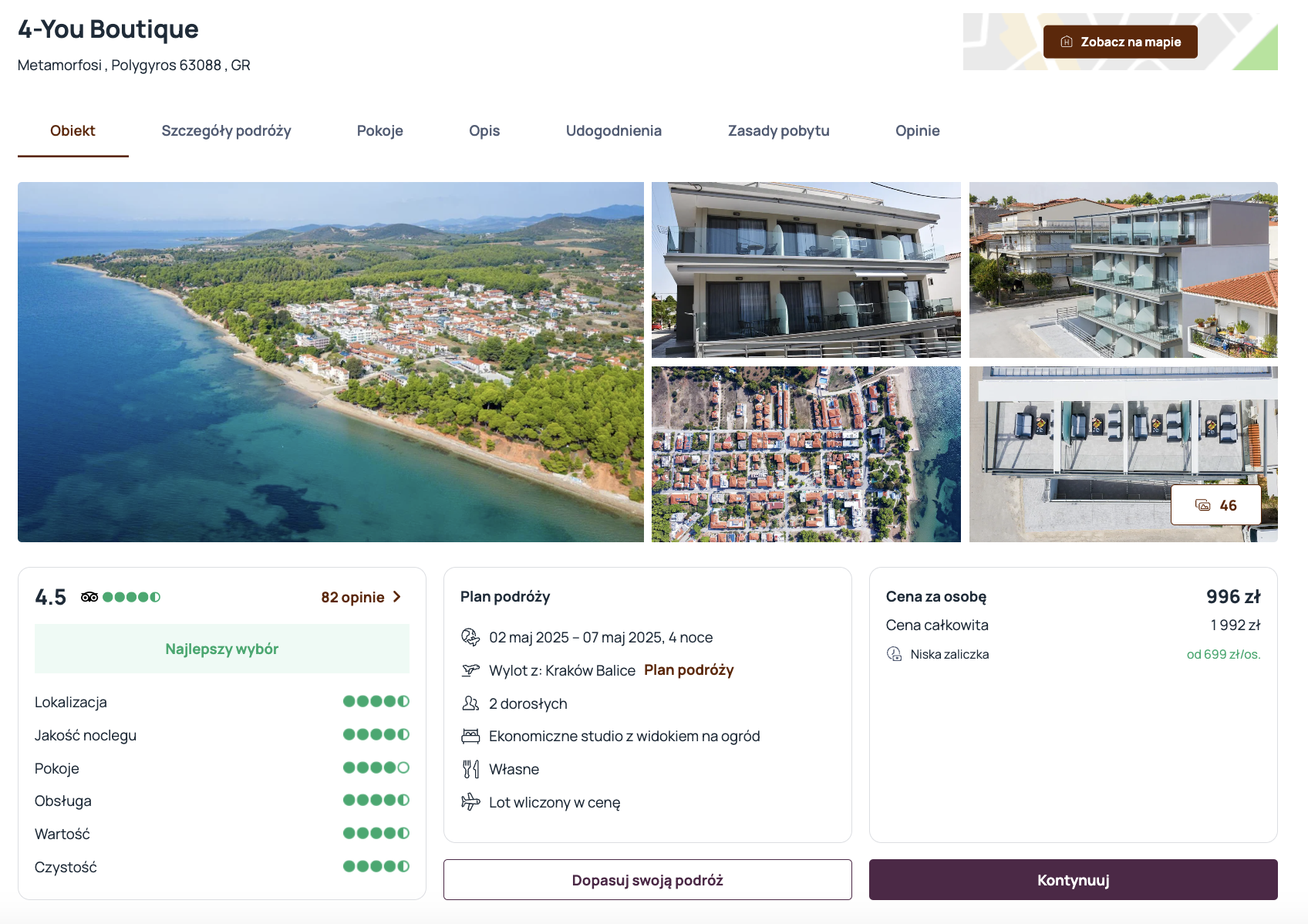Open the large aerial coastline photo
Viewport: 1308px width, 924px height.
pos(331,362)
